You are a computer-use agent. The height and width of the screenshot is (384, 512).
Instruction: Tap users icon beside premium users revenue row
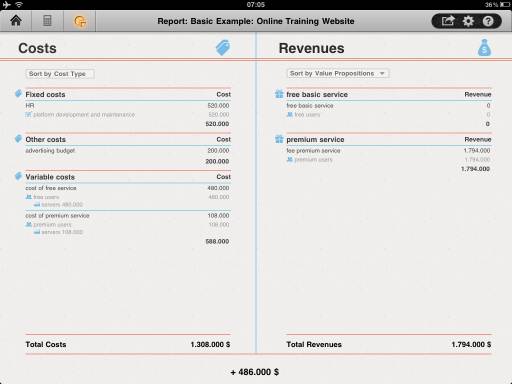click(x=290, y=160)
